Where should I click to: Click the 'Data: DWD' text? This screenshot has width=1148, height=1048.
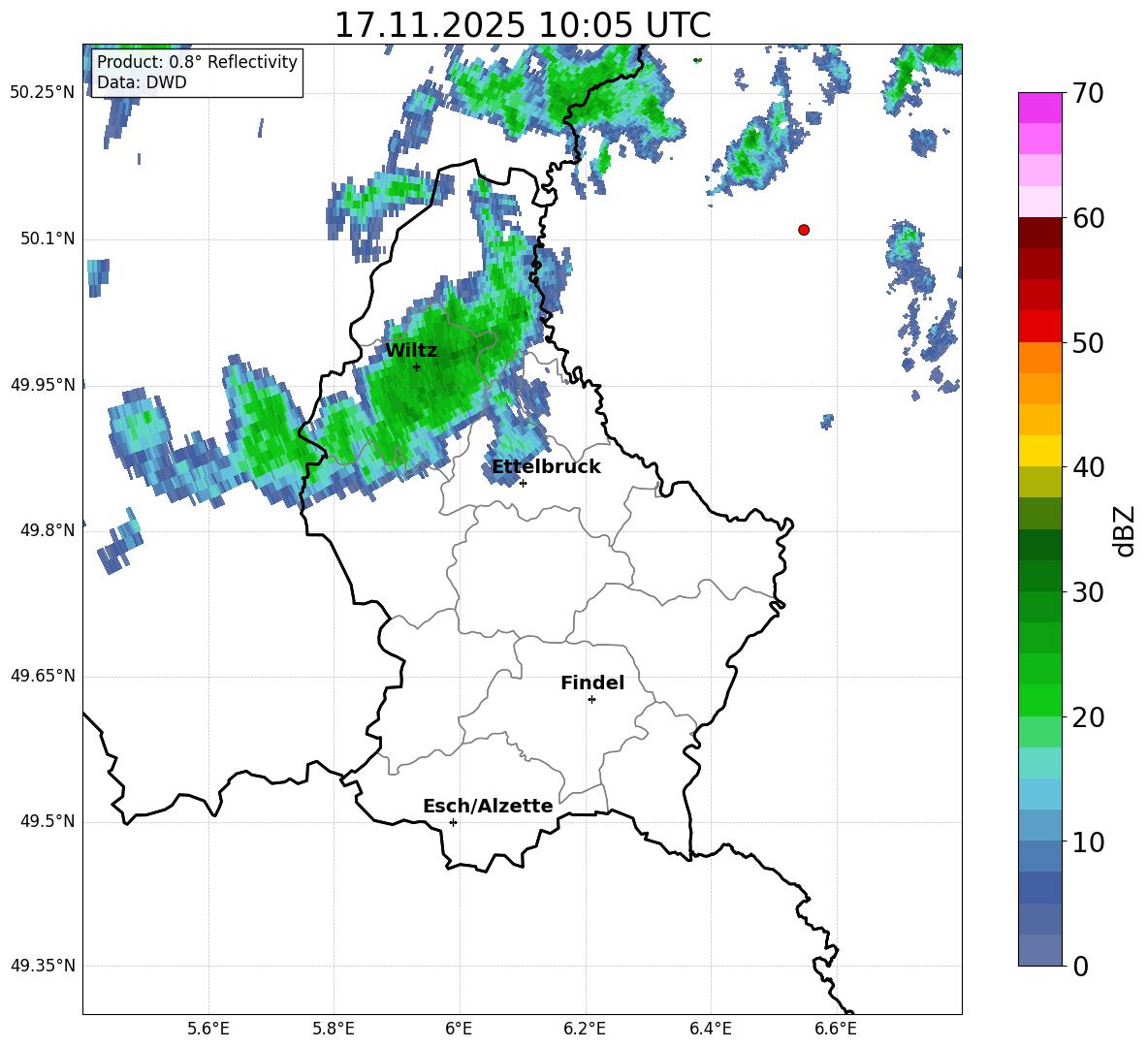pyautogui.click(x=142, y=82)
